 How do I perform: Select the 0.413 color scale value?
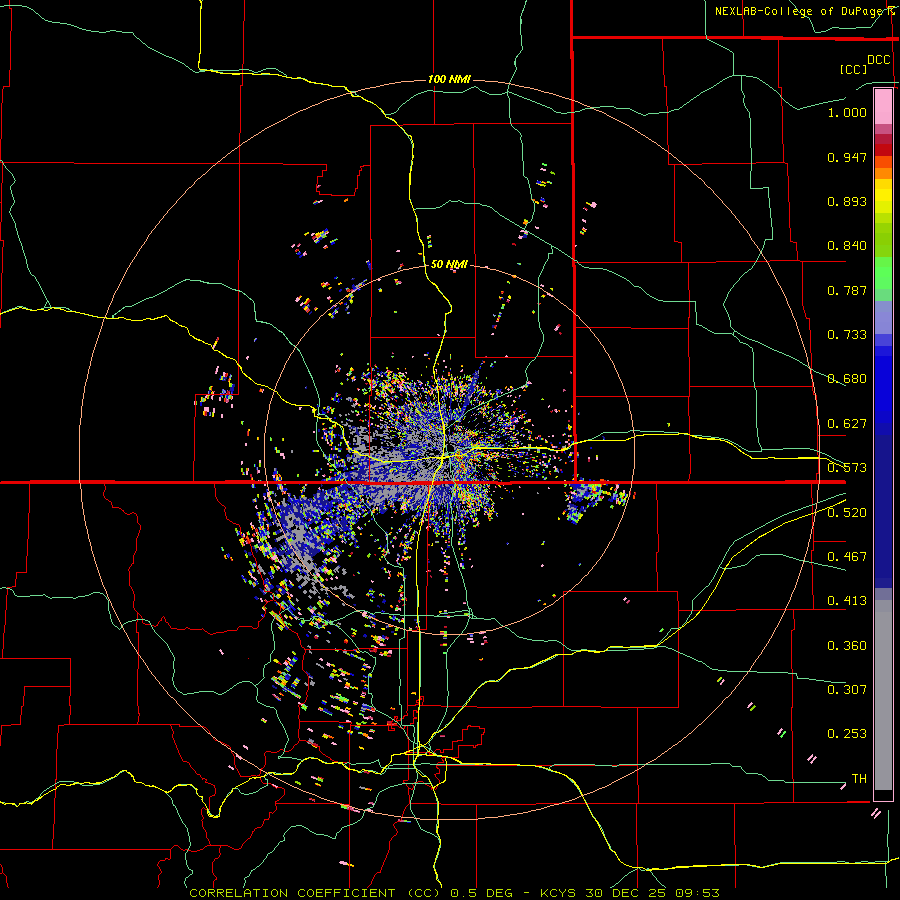click(847, 601)
